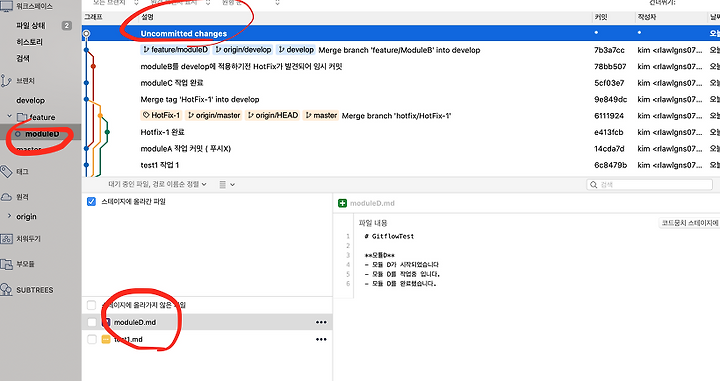The image size is (720, 381).
Task: Check the 스테이지에 올라가지 않은 파일 checkbox
Action: [91, 305]
